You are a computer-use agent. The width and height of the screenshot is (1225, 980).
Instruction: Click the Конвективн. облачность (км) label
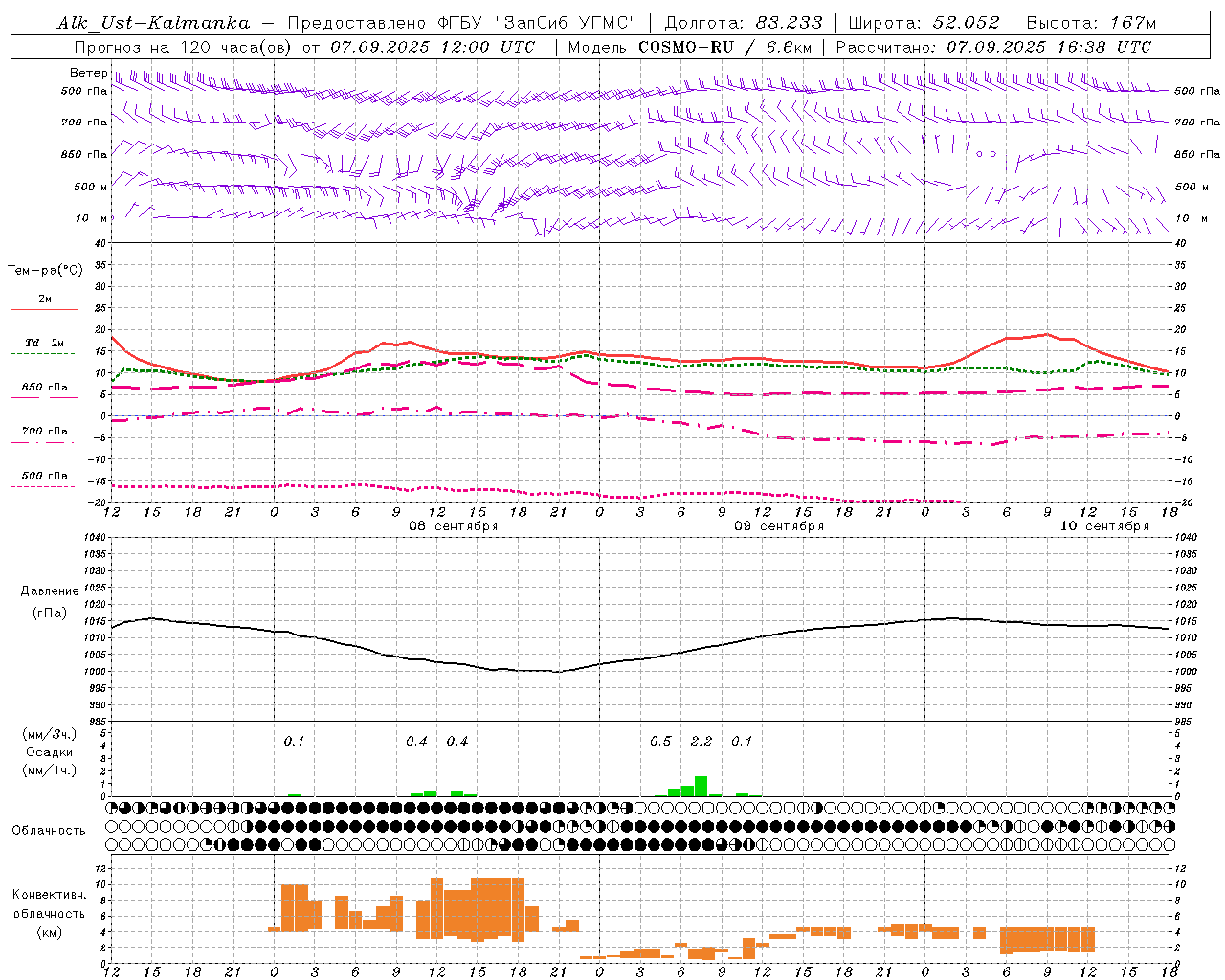coord(49,913)
